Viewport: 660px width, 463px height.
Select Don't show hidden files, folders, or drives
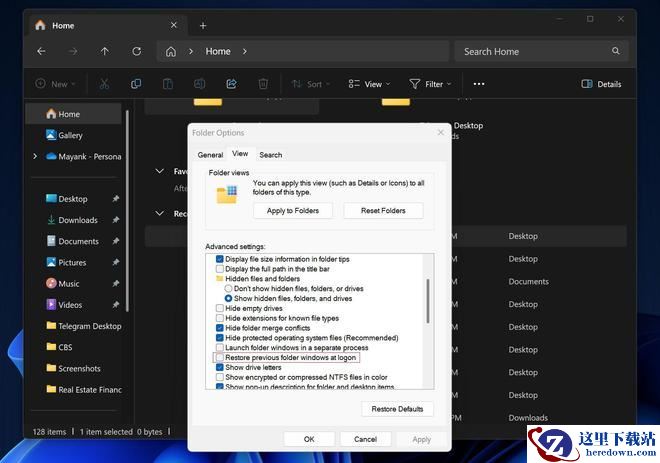[x=228, y=289]
